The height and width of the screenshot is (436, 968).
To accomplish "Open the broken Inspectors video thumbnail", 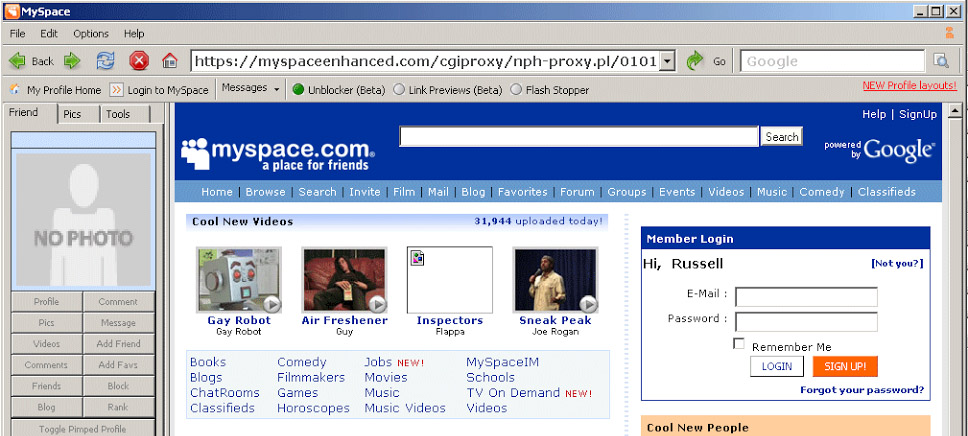I will (449, 280).
